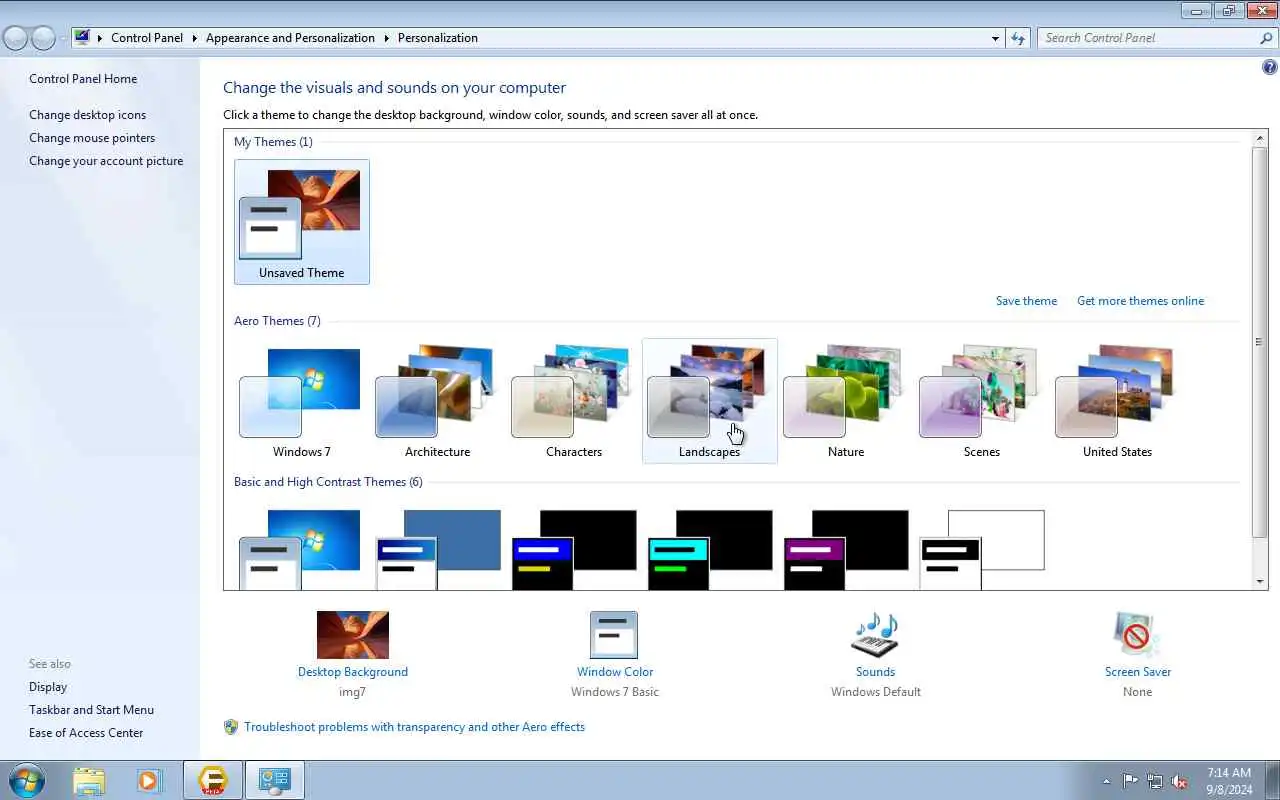Viewport: 1280px width, 800px height.
Task: Apply the Windows 7 Aero theme
Action: pyautogui.click(x=301, y=401)
